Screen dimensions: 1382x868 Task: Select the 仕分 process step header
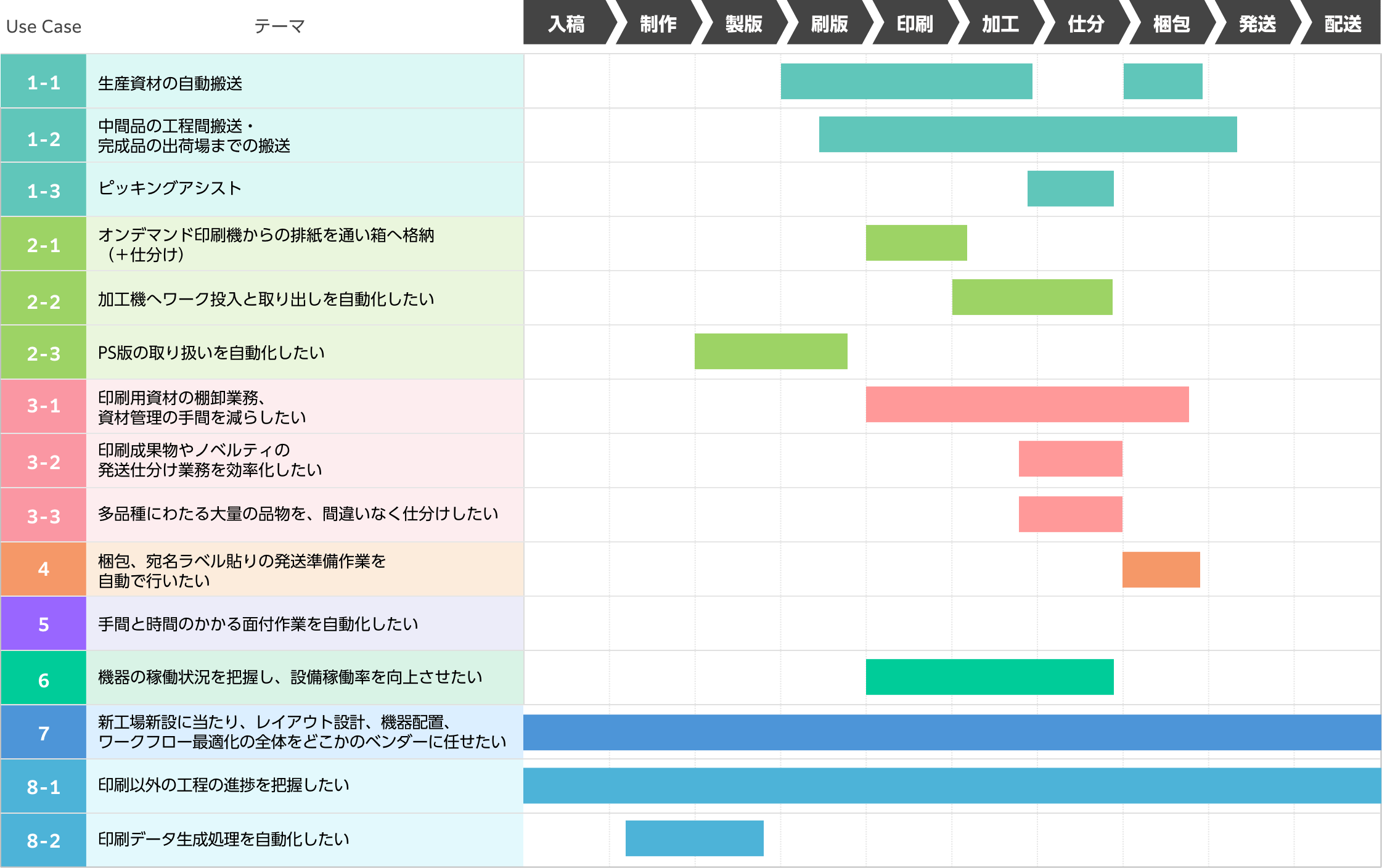(1086, 23)
